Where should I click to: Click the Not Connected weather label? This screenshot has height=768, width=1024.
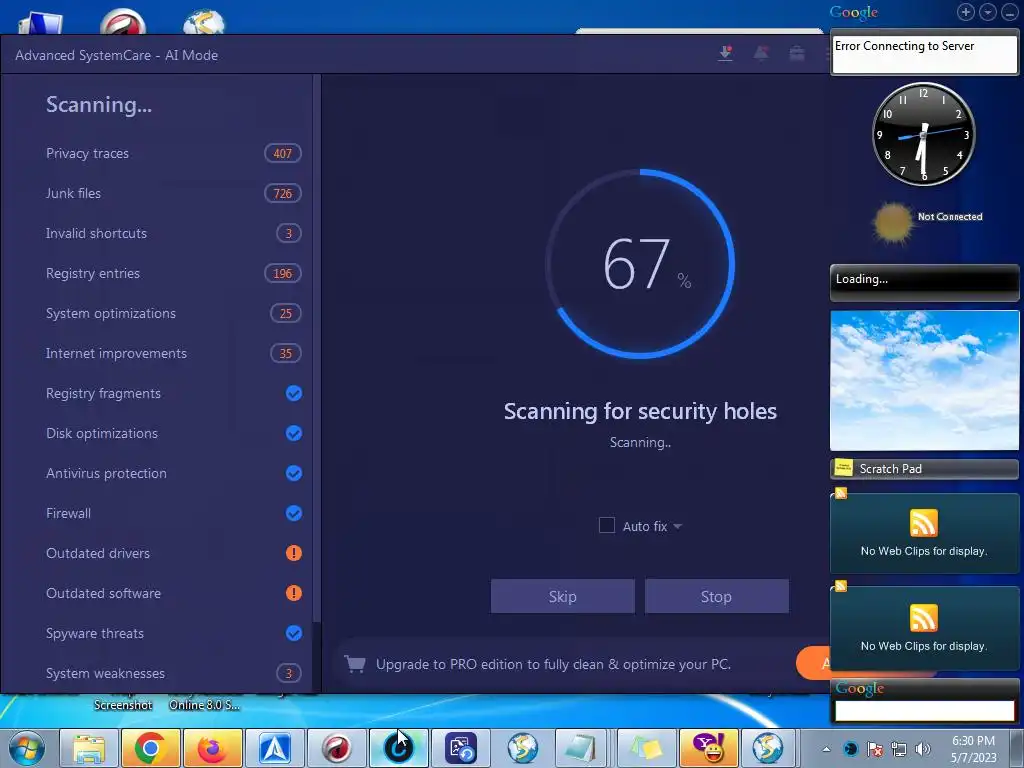950,217
